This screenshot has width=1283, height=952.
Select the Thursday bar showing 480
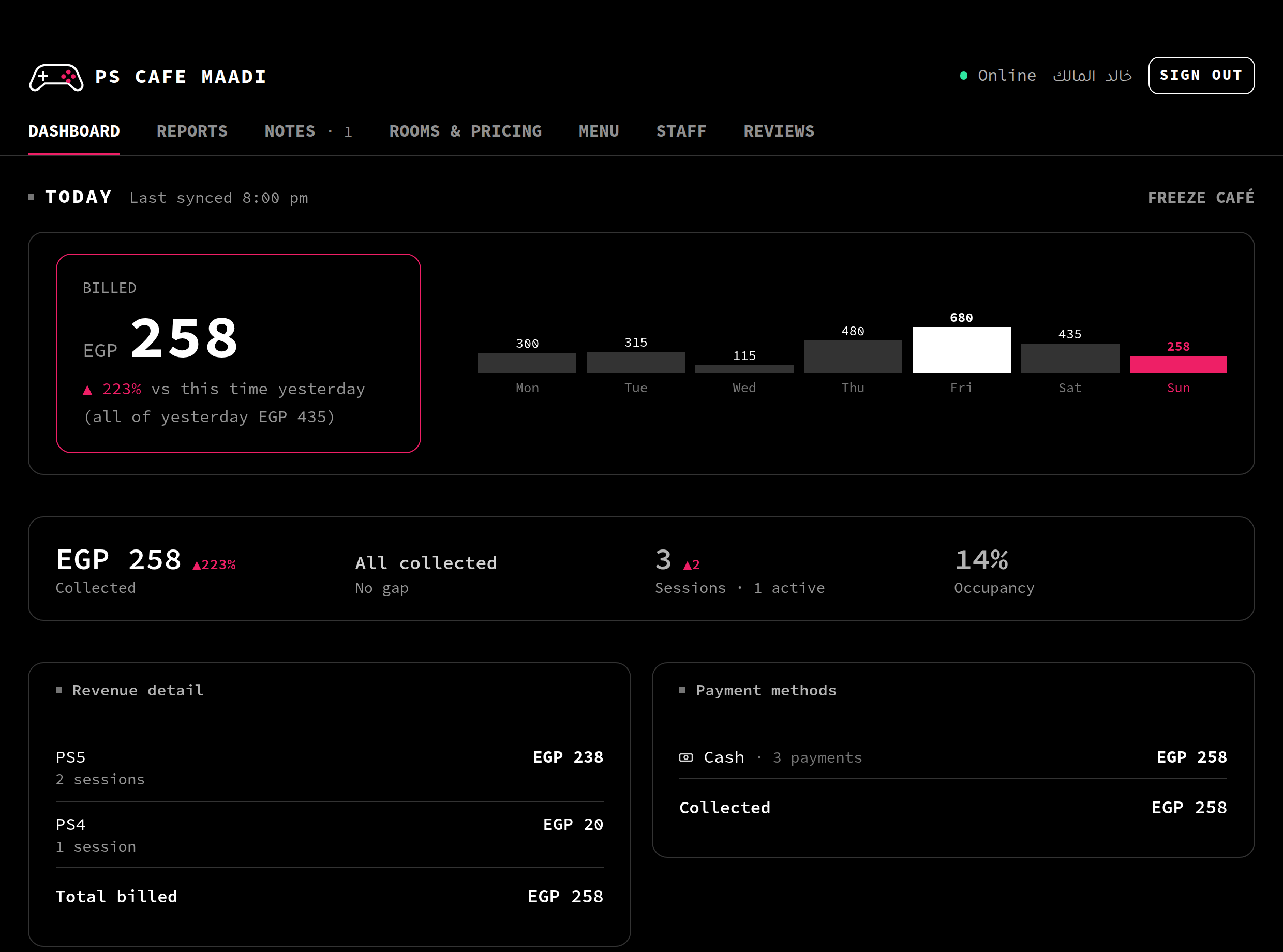pyautogui.click(x=853, y=356)
